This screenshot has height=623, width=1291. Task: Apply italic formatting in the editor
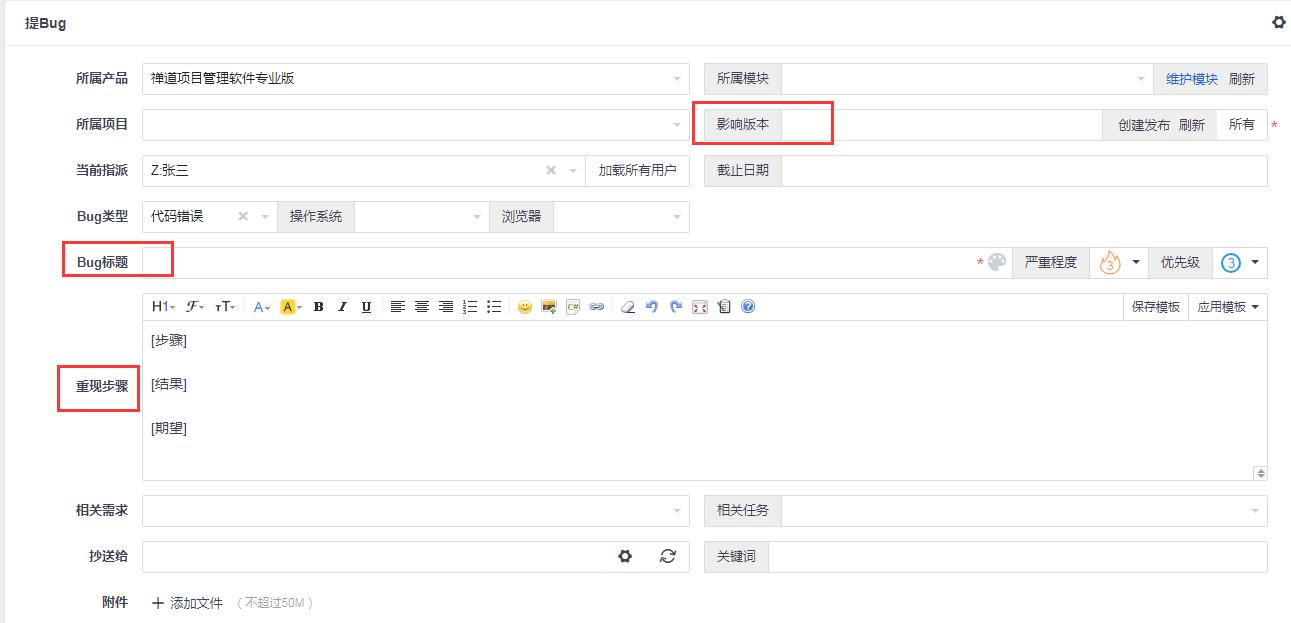click(342, 307)
